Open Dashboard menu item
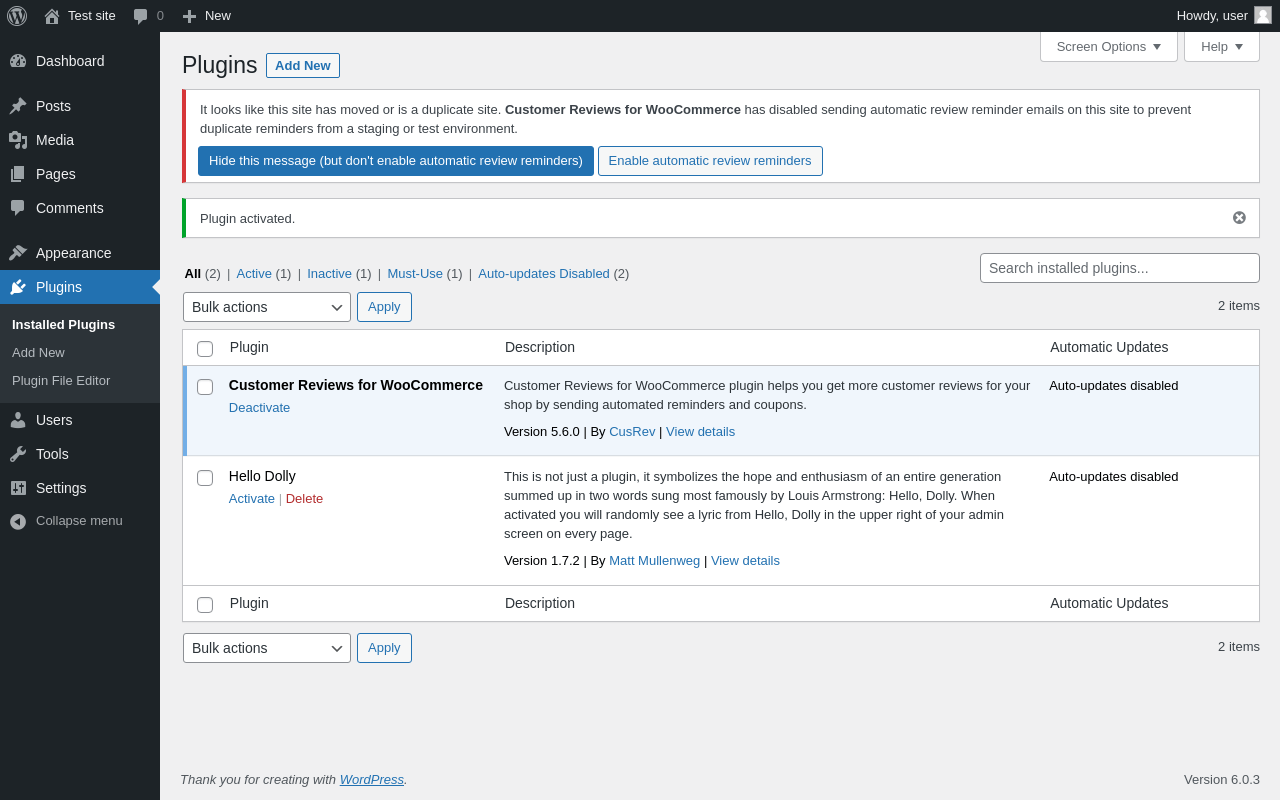This screenshot has height=800, width=1280. point(80,61)
